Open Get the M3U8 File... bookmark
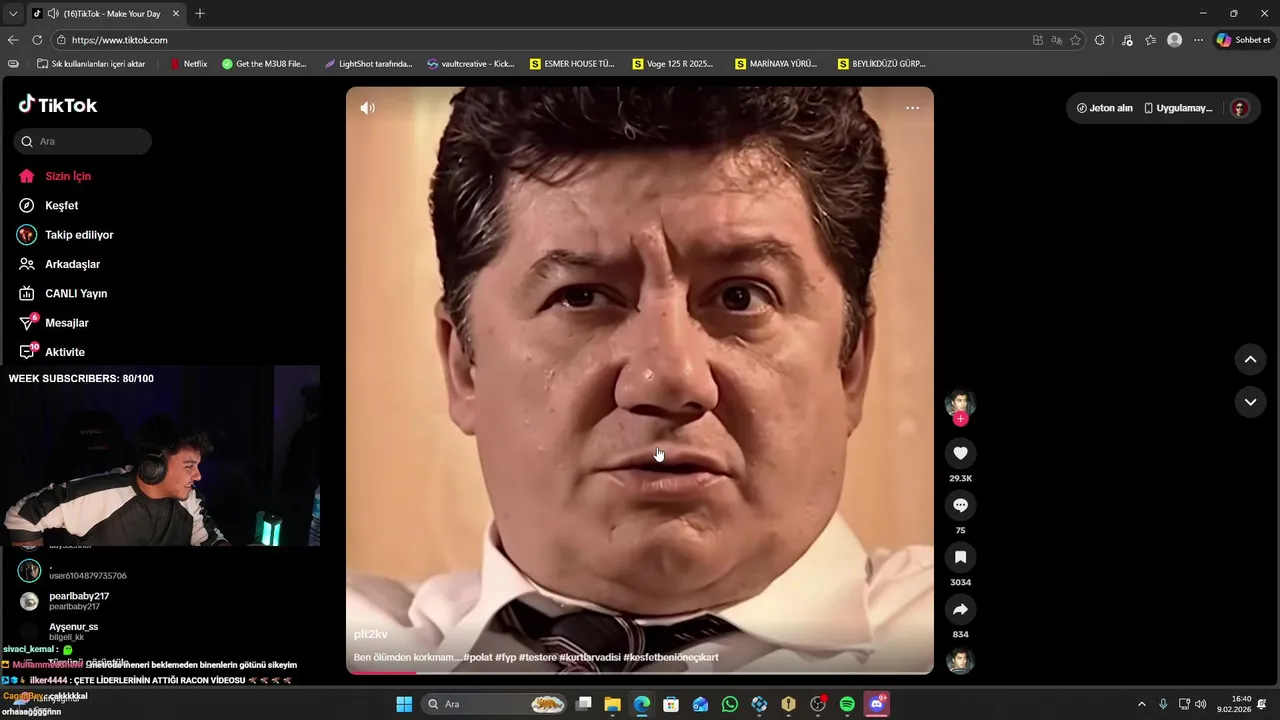This screenshot has height=720, width=1280. coord(264,63)
